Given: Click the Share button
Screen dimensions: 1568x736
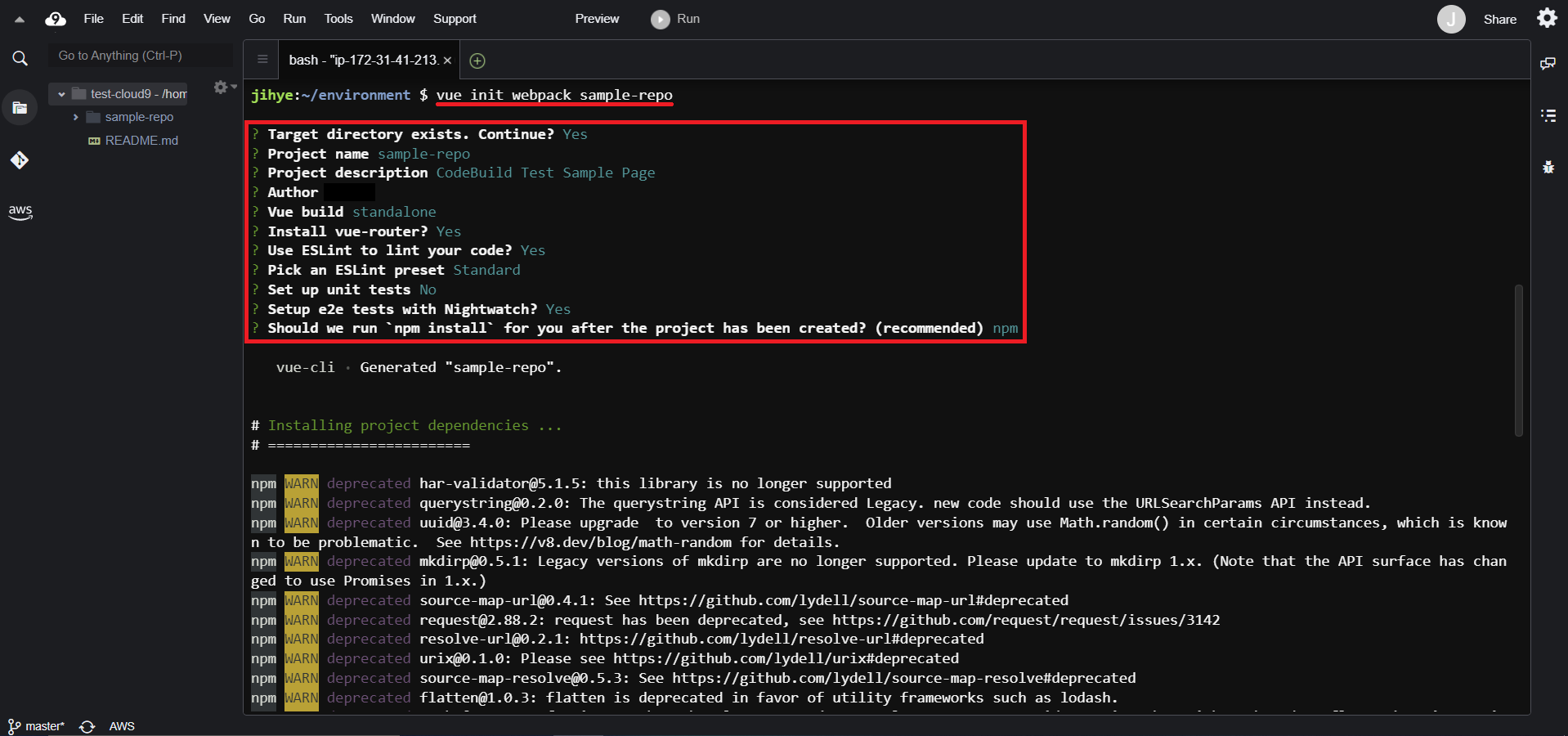Looking at the screenshot, I should click(x=1500, y=19).
